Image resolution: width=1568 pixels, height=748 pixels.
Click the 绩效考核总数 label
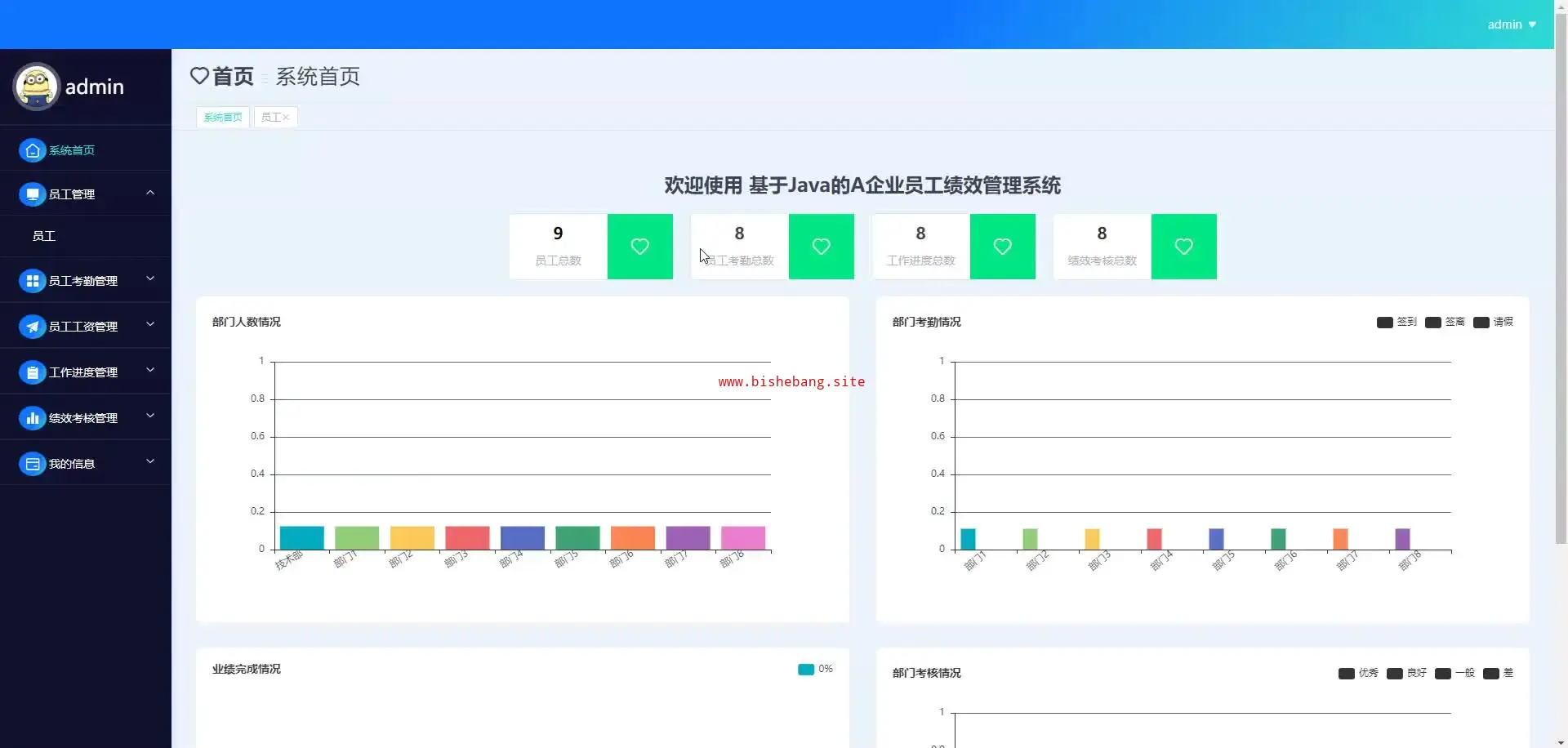pyautogui.click(x=1102, y=260)
